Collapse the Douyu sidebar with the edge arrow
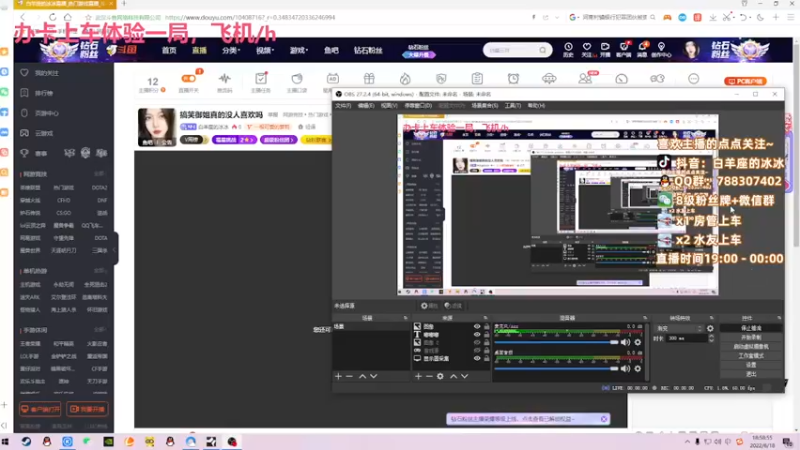This screenshot has height=450, width=800. (115, 249)
